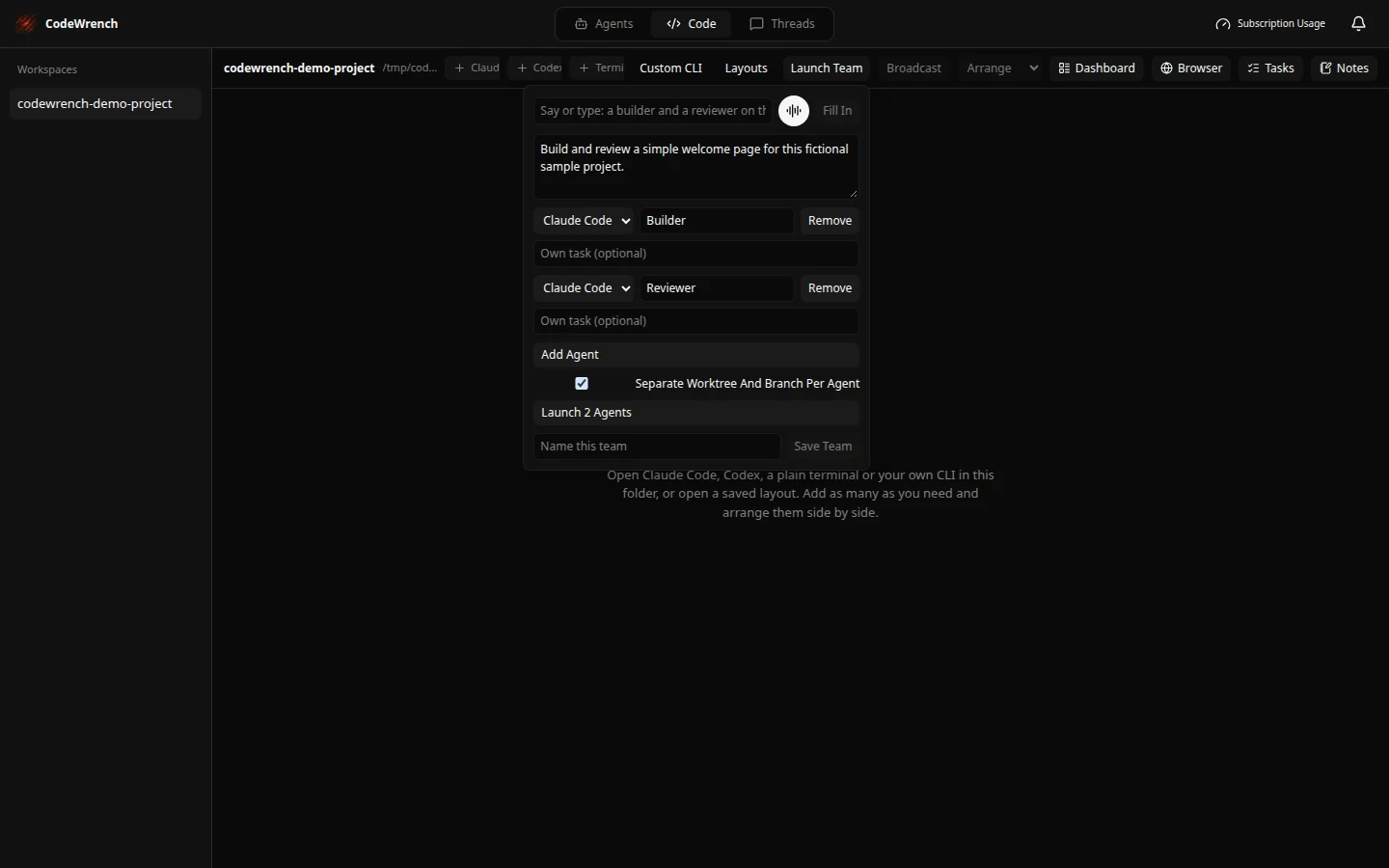Viewport: 1389px width, 868px height.
Task: Click the codewrench-demo-project title in toolbar
Action: point(299,68)
